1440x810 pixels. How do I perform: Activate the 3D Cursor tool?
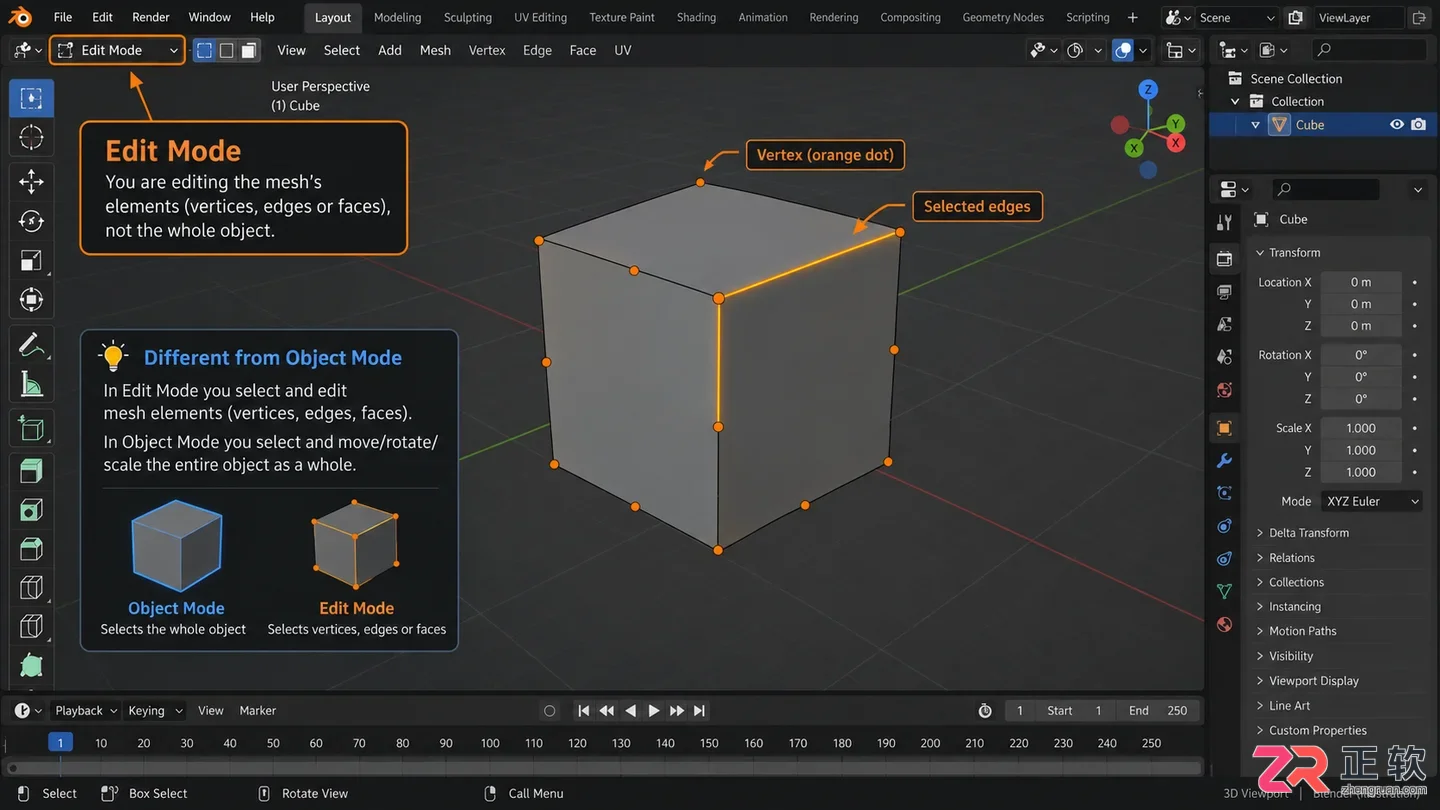click(31, 138)
